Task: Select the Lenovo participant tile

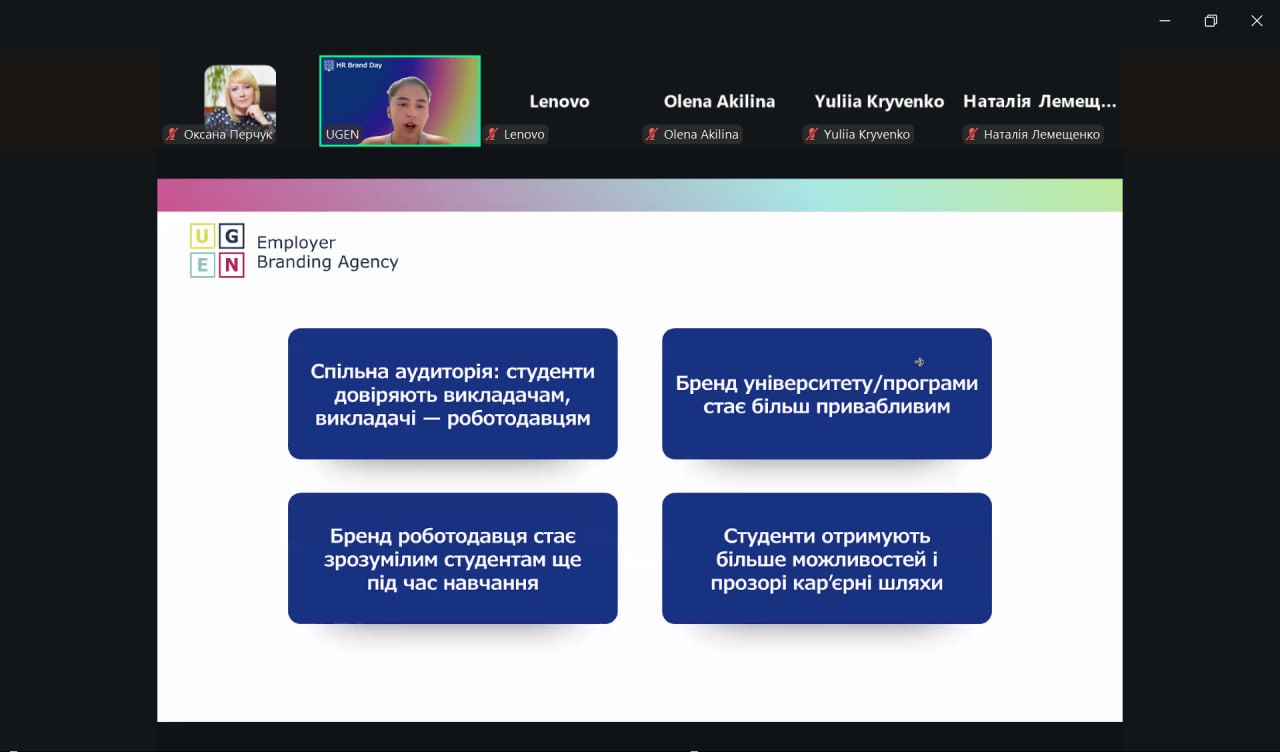Action: tap(559, 102)
